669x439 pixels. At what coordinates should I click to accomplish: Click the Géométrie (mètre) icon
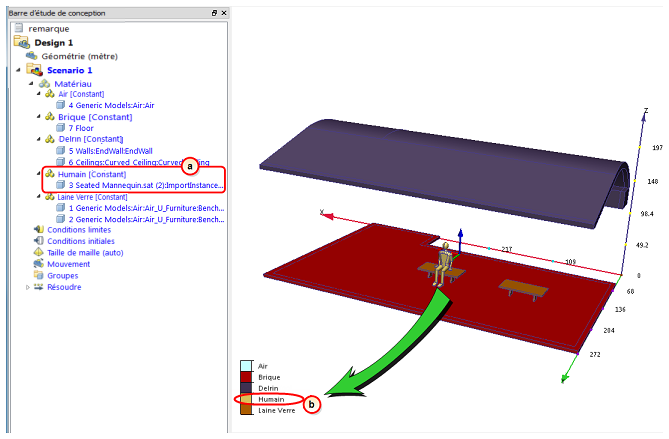pos(32,56)
